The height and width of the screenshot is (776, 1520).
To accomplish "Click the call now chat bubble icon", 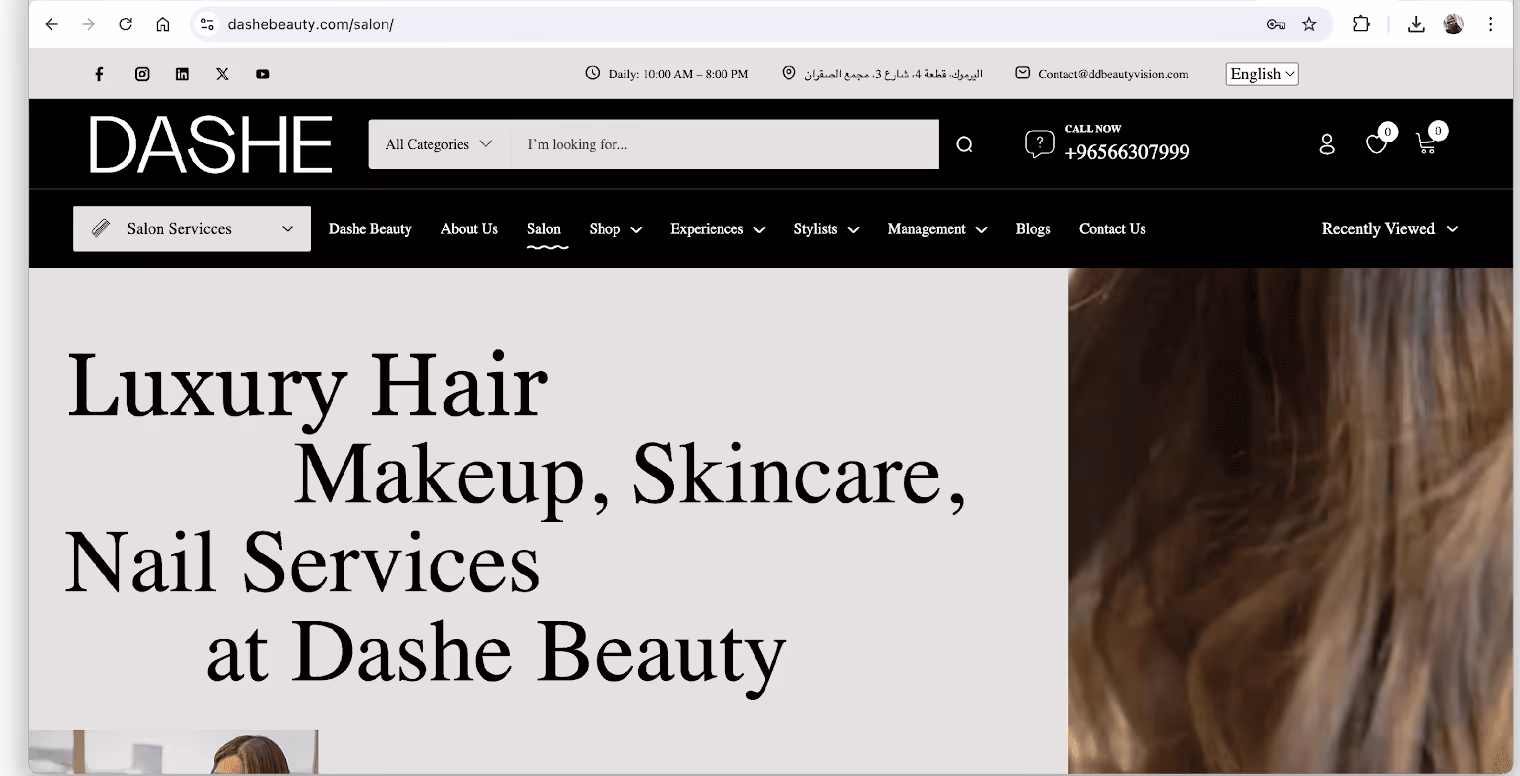I will 1040,144.
